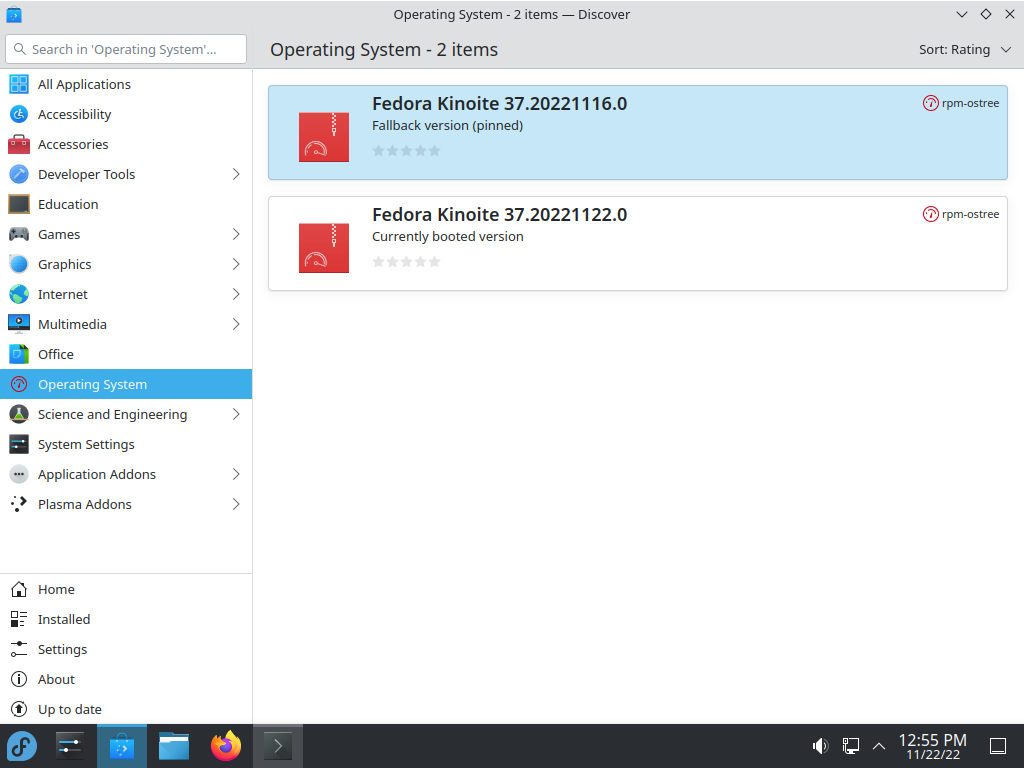The width and height of the screenshot is (1024, 768).
Task: Open the About page label
Action: (56, 680)
